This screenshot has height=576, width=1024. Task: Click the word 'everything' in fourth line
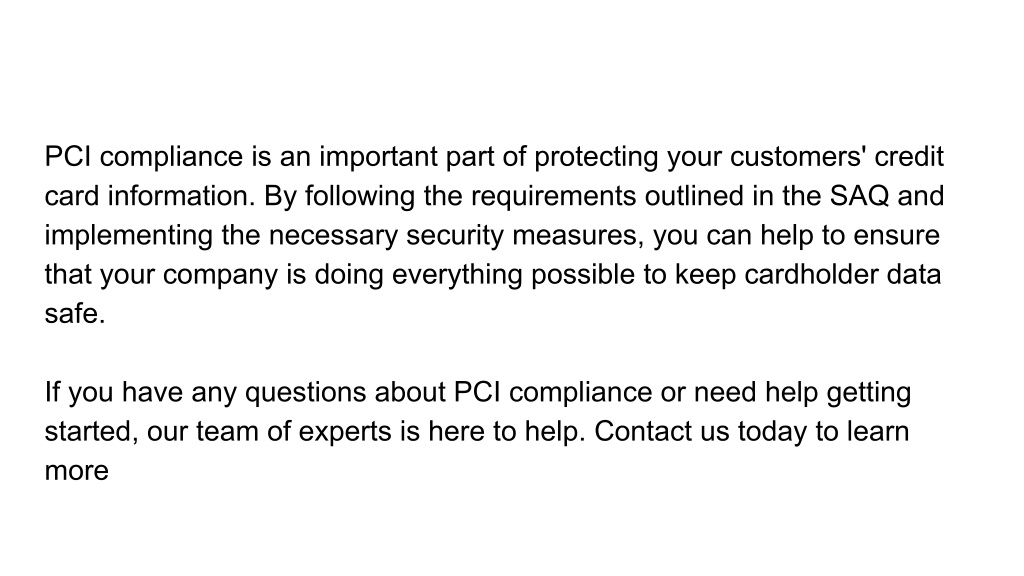click(457, 274)
